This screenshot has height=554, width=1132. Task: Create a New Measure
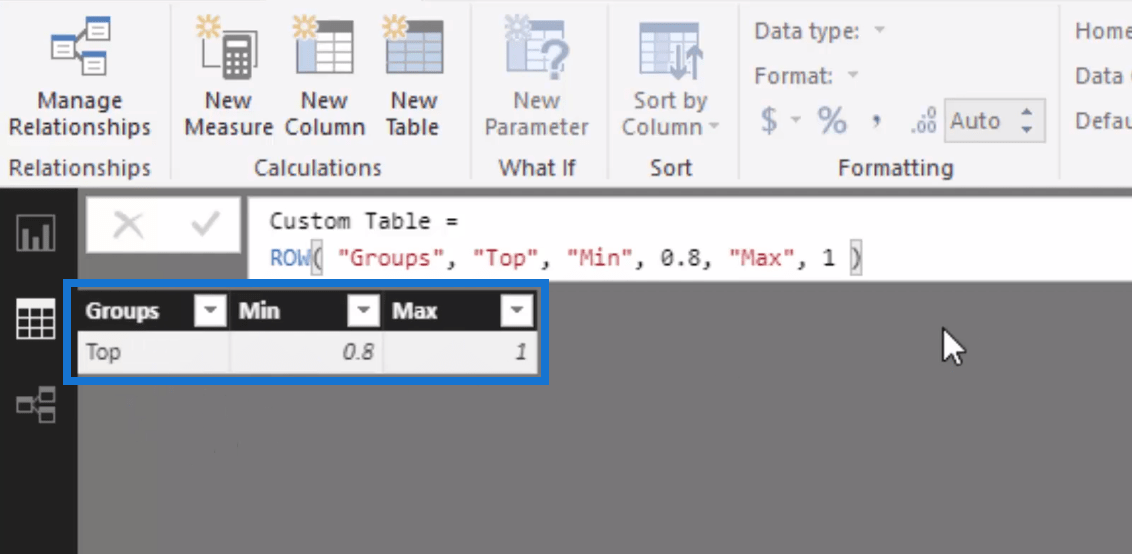[228, 77]
